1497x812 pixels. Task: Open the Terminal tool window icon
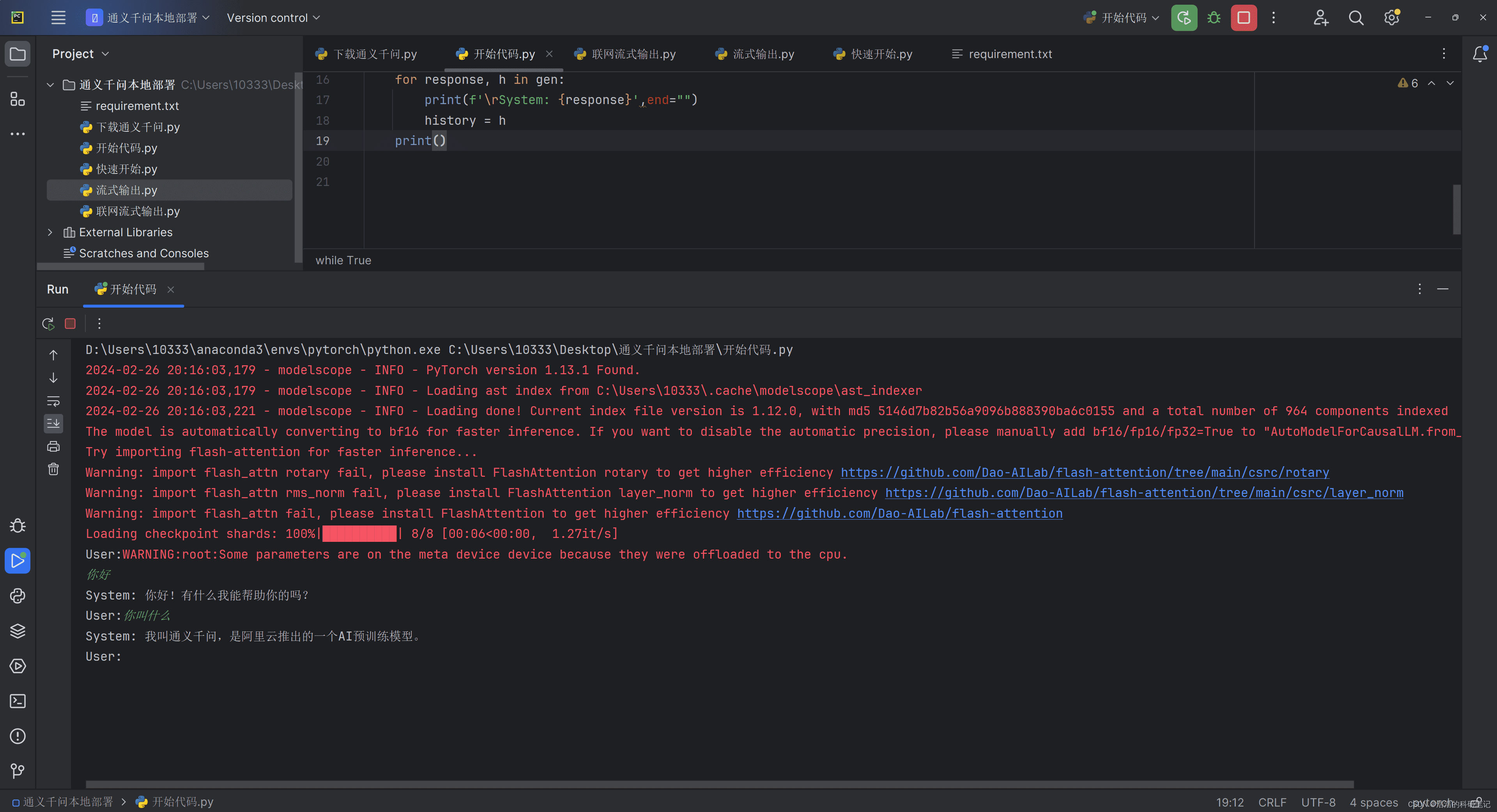[18, 701]
